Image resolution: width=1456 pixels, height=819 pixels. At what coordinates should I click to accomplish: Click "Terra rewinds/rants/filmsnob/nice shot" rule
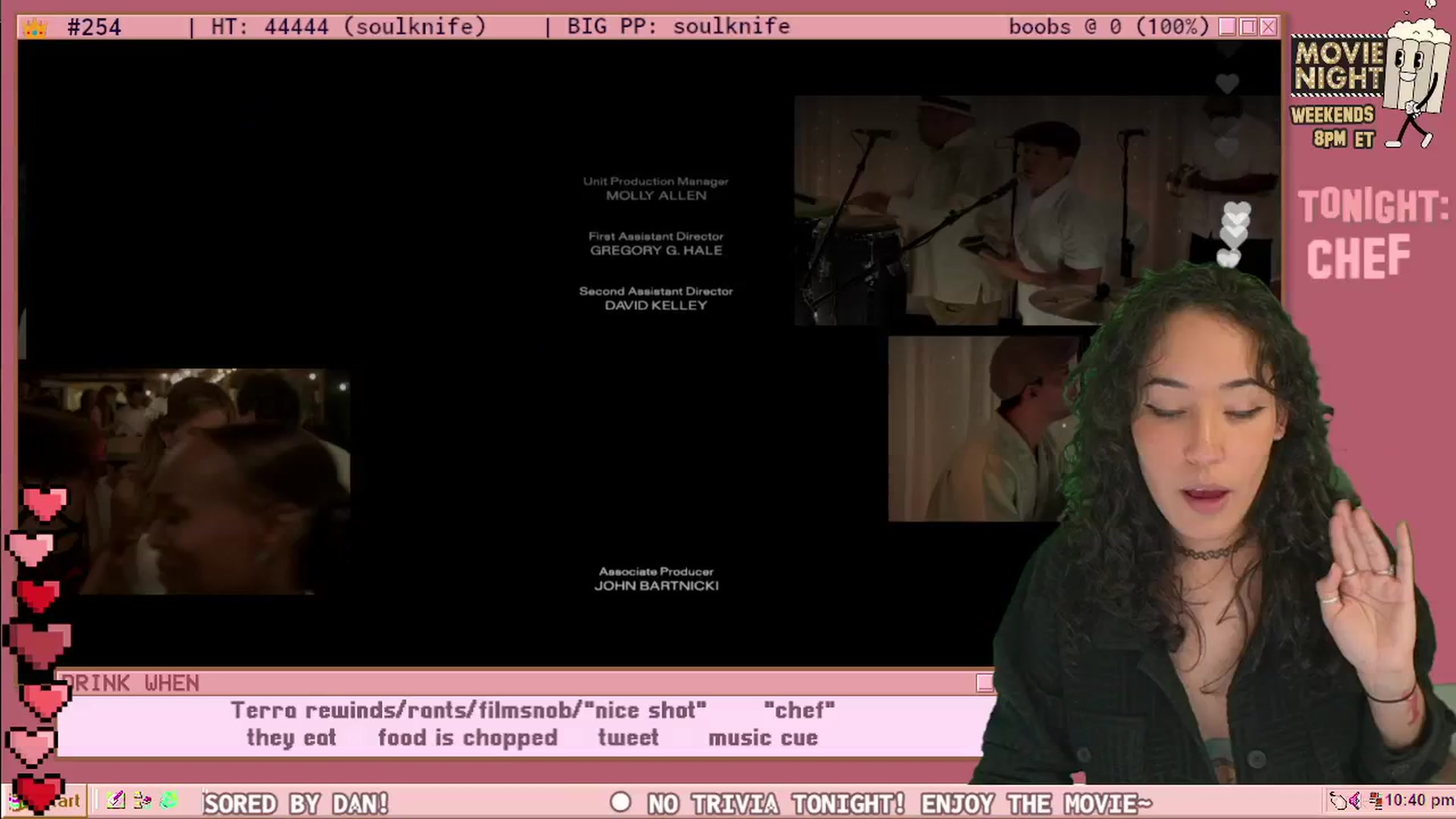pos(469,711)
